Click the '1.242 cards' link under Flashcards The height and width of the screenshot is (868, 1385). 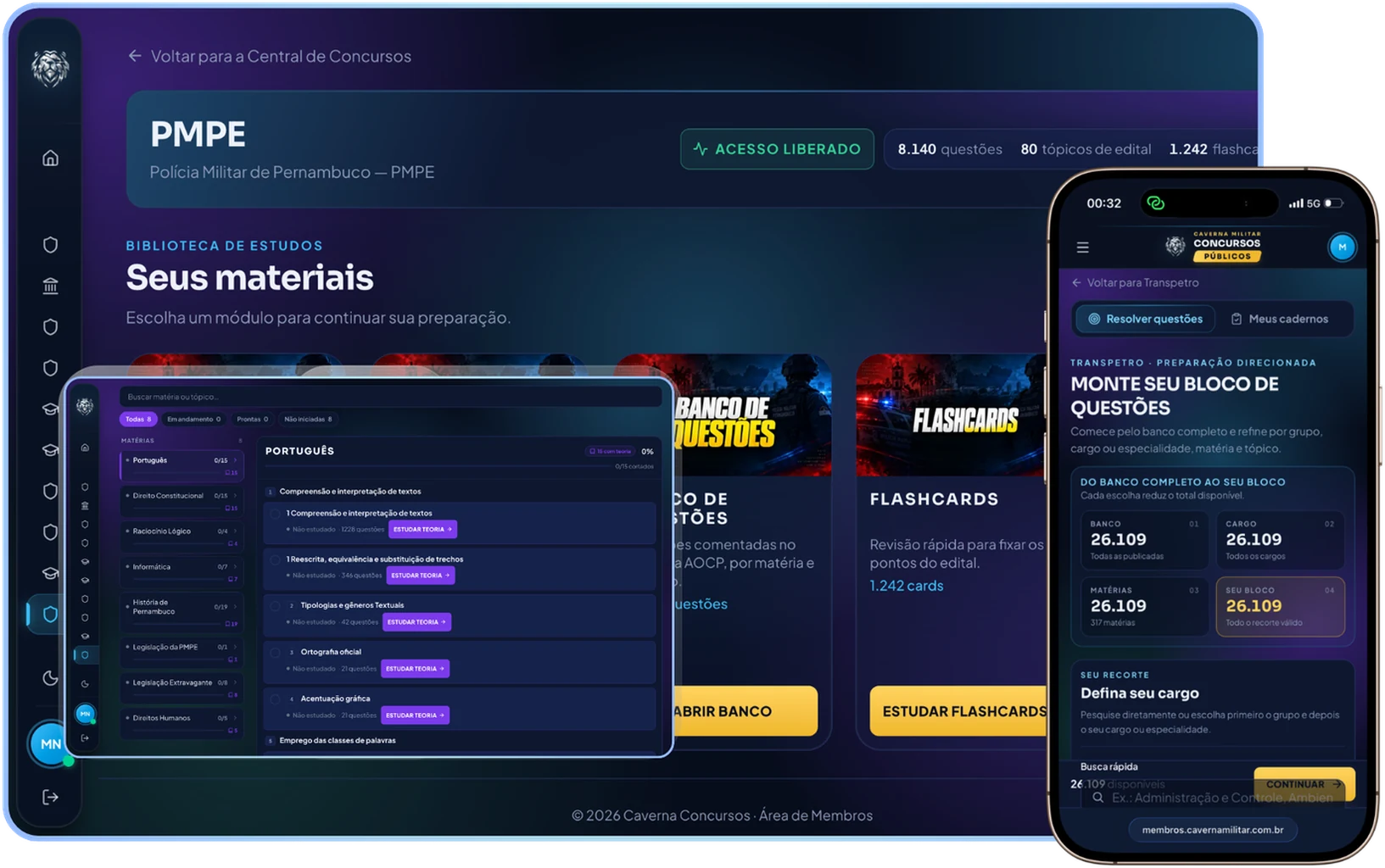click(906, 586)
